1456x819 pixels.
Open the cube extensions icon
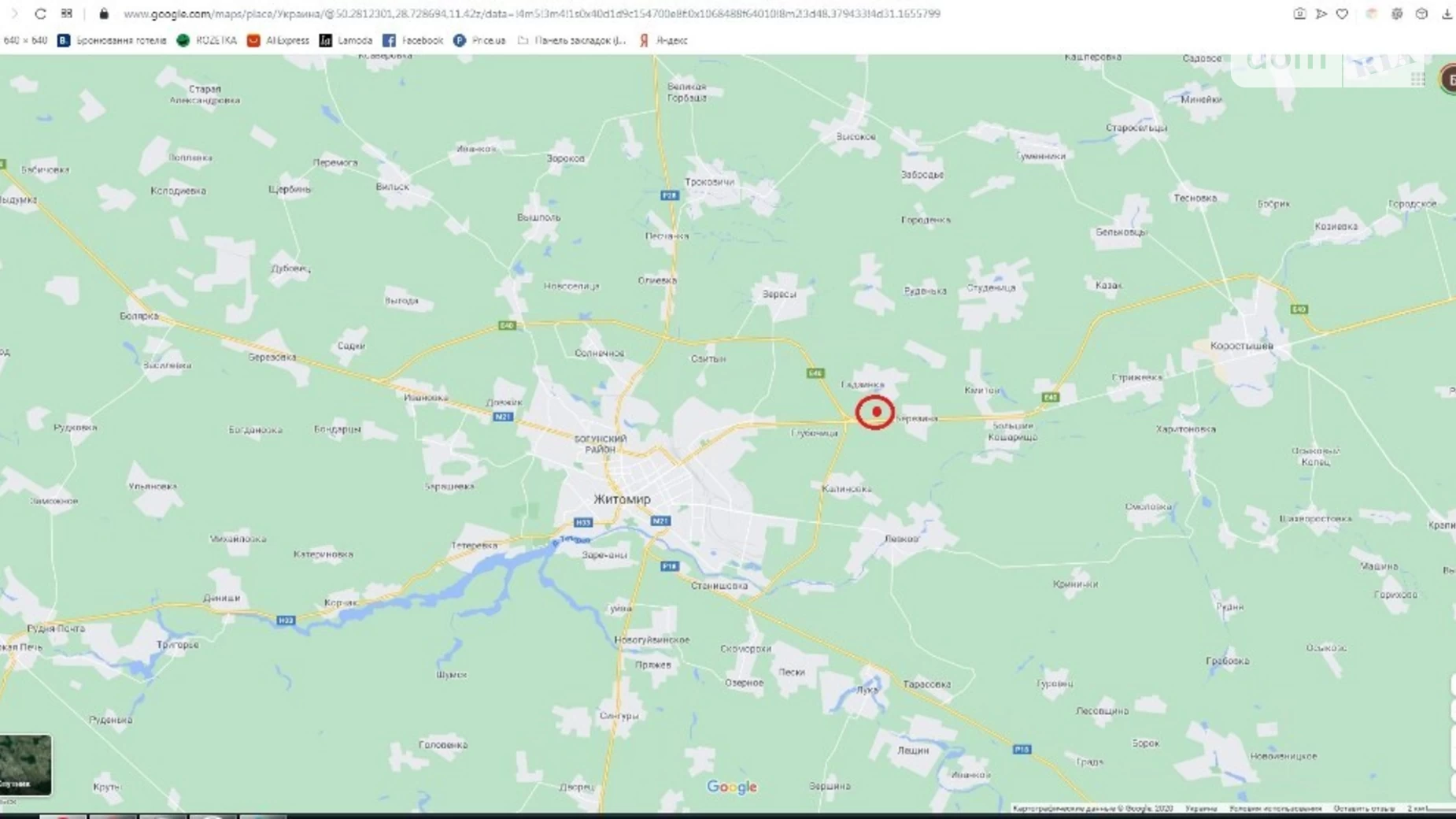tap(1421, 13)
